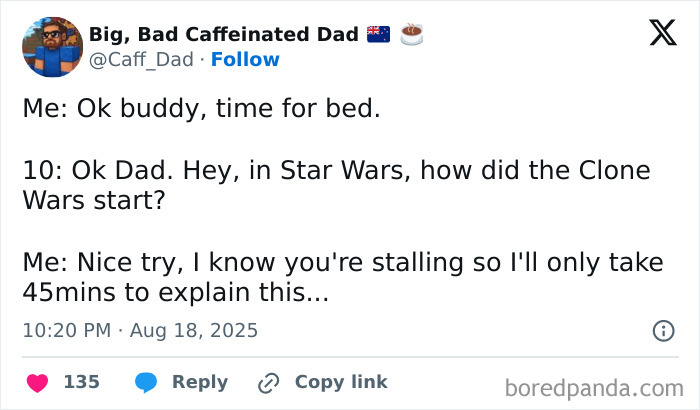Click the New Zealand flag emoji

click(x=379, y=34)
